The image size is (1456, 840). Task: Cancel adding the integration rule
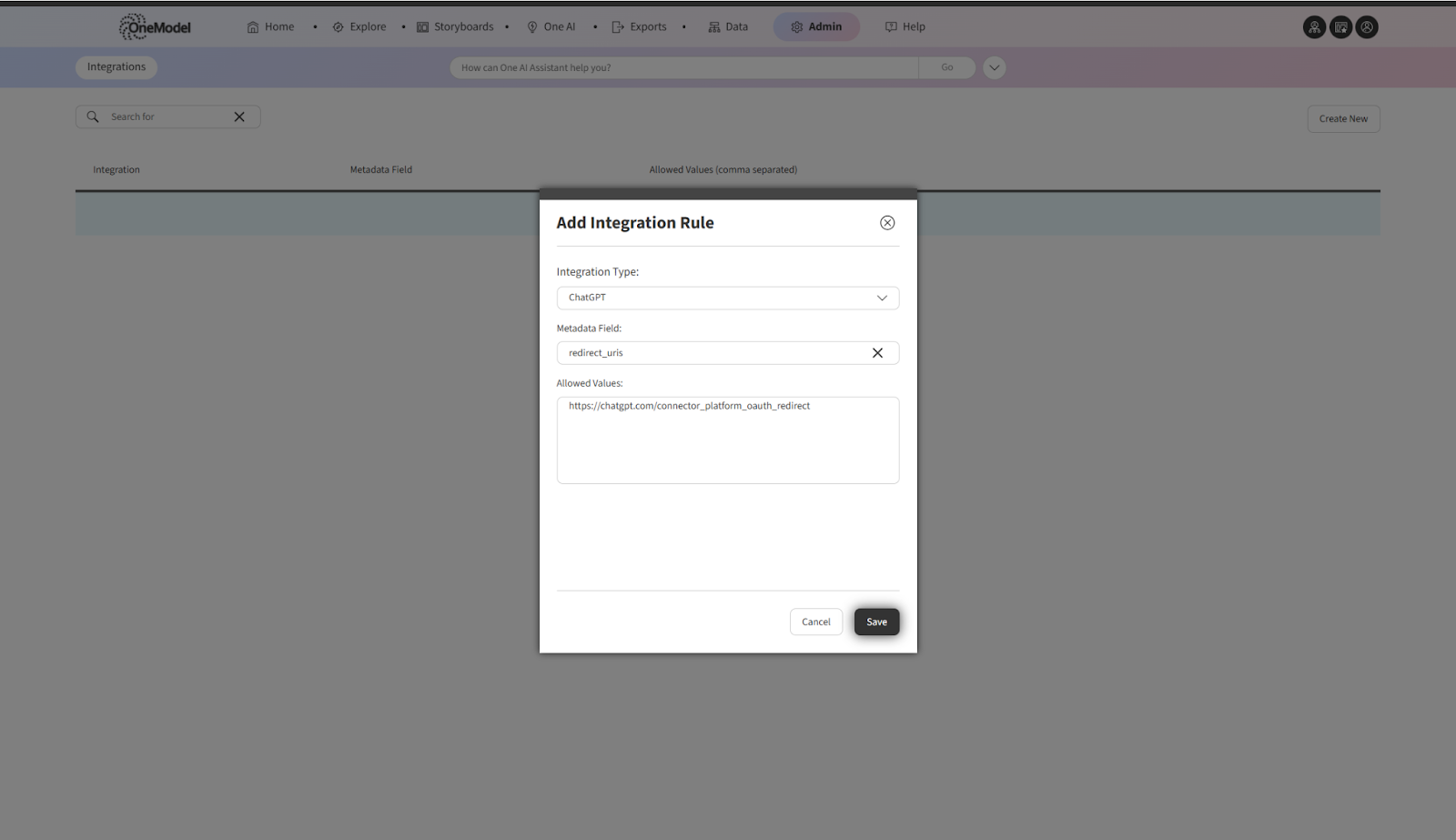coord(815,622)
